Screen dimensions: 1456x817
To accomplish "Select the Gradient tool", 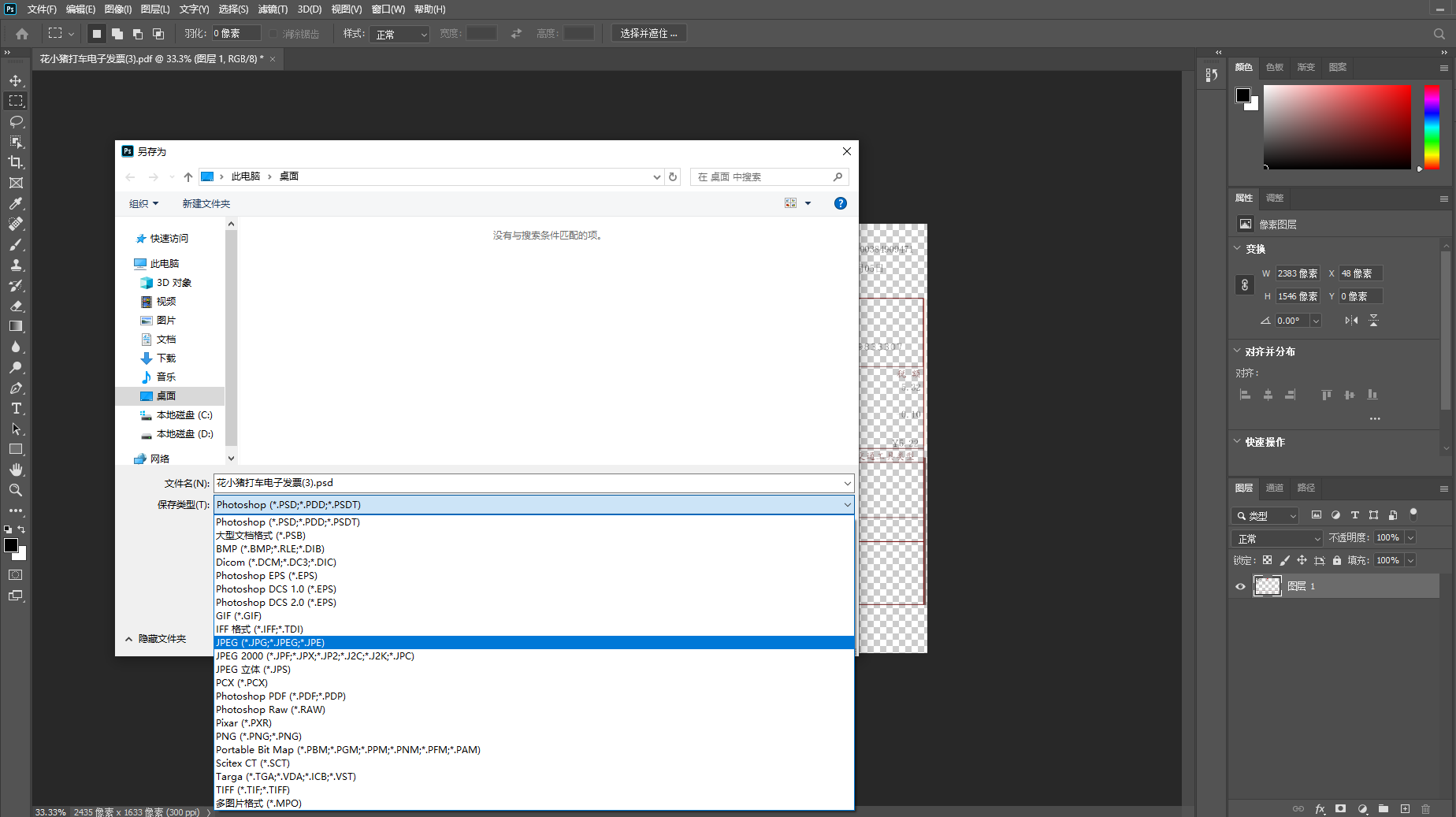I will click(16, 326).
